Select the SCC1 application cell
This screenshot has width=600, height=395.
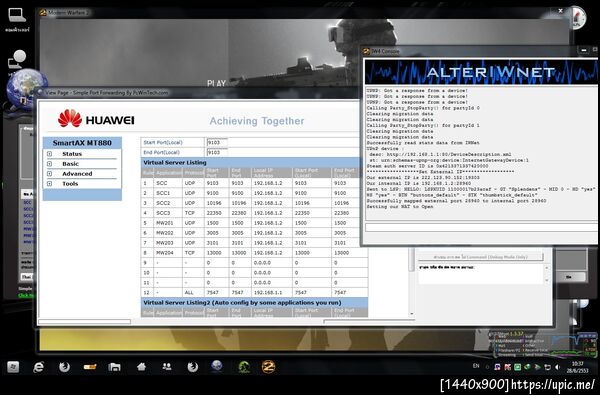pyautogui.click(x=168, y=193)
